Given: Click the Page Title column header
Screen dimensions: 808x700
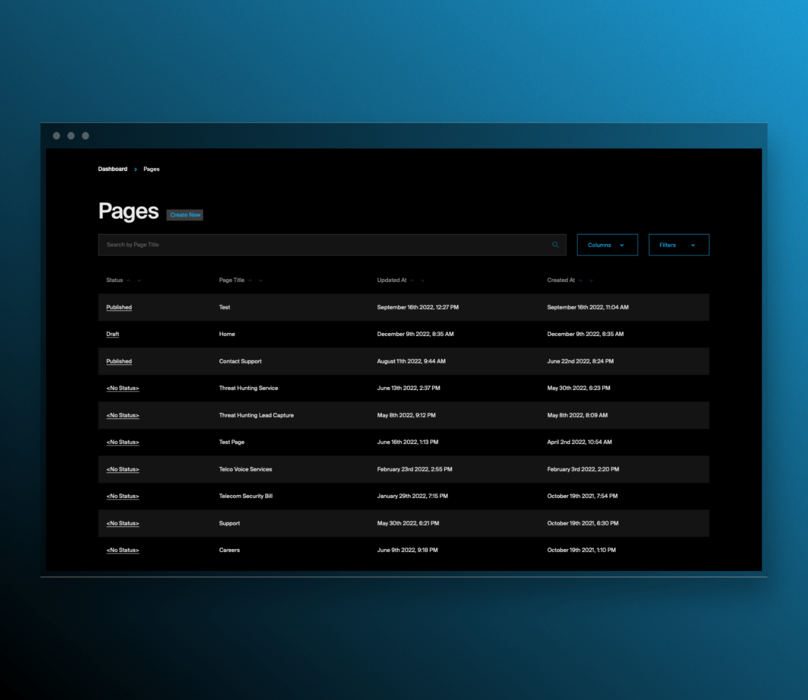Looking at the screenshot, I should [231, 280].
